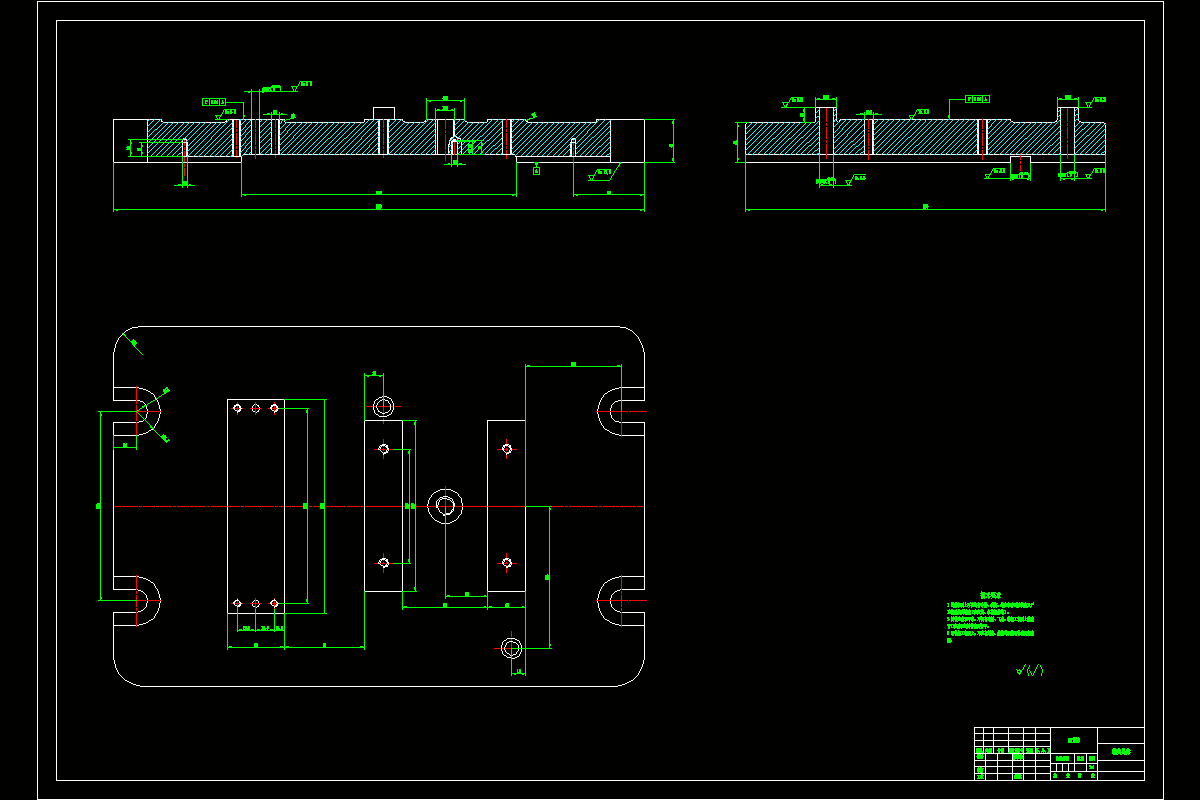Pick the top-left red hole on tall left plate
1200x800 pixels.
point(238,408)
